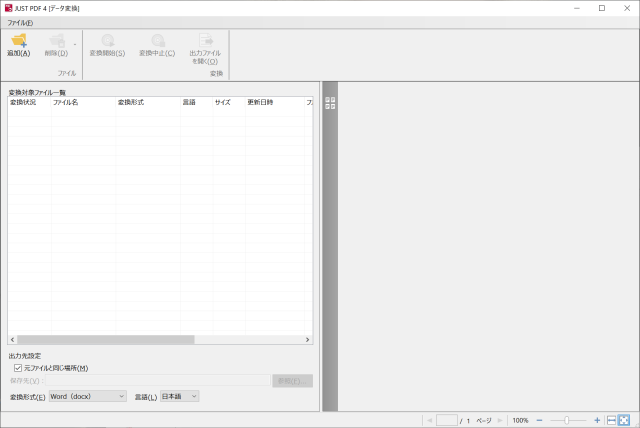The image size is (640, 428).
Task: Click the 保存先 path input field
Action: click(158, 381)
